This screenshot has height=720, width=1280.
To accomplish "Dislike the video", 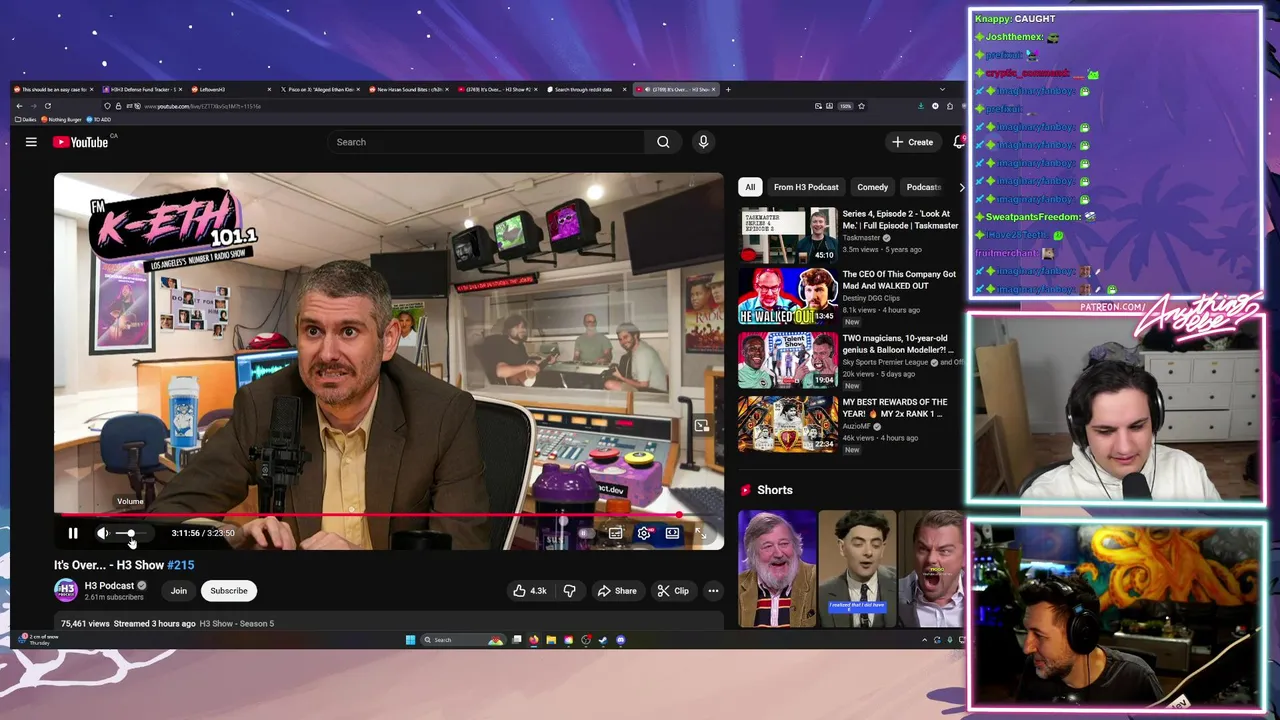I will pos(570,591).
